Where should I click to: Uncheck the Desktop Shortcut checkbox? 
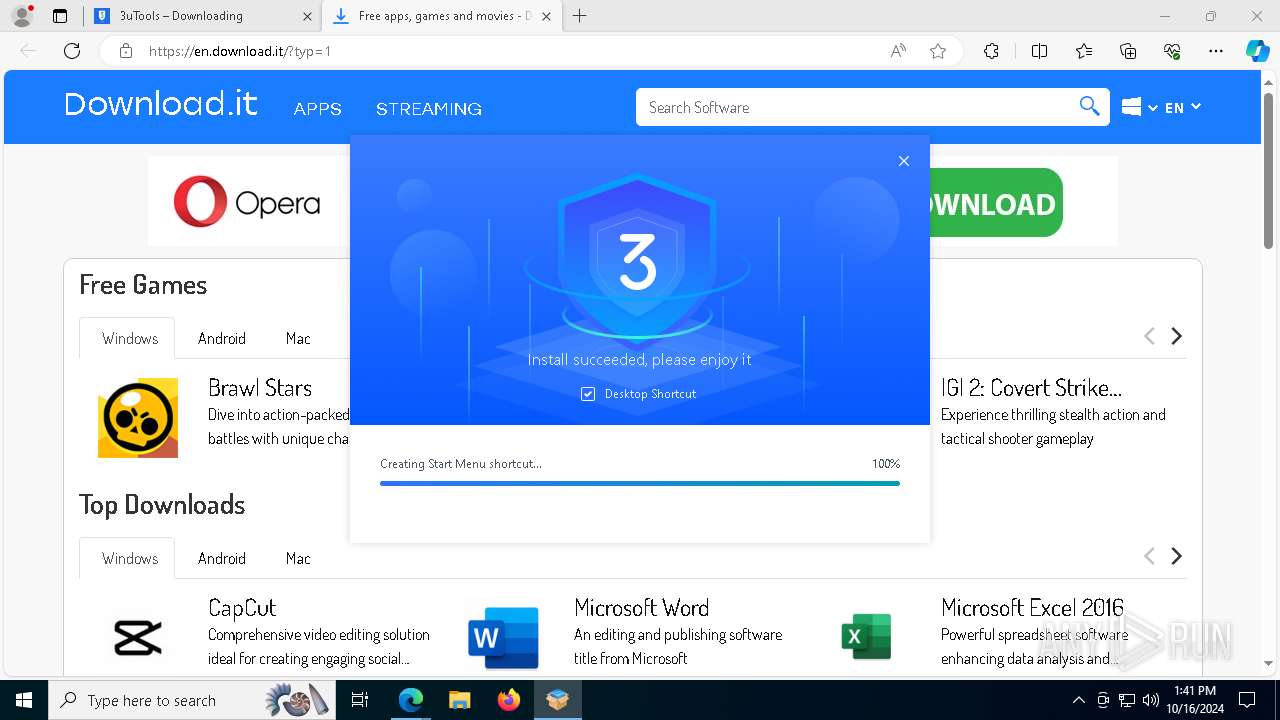(x=588, y=394)
